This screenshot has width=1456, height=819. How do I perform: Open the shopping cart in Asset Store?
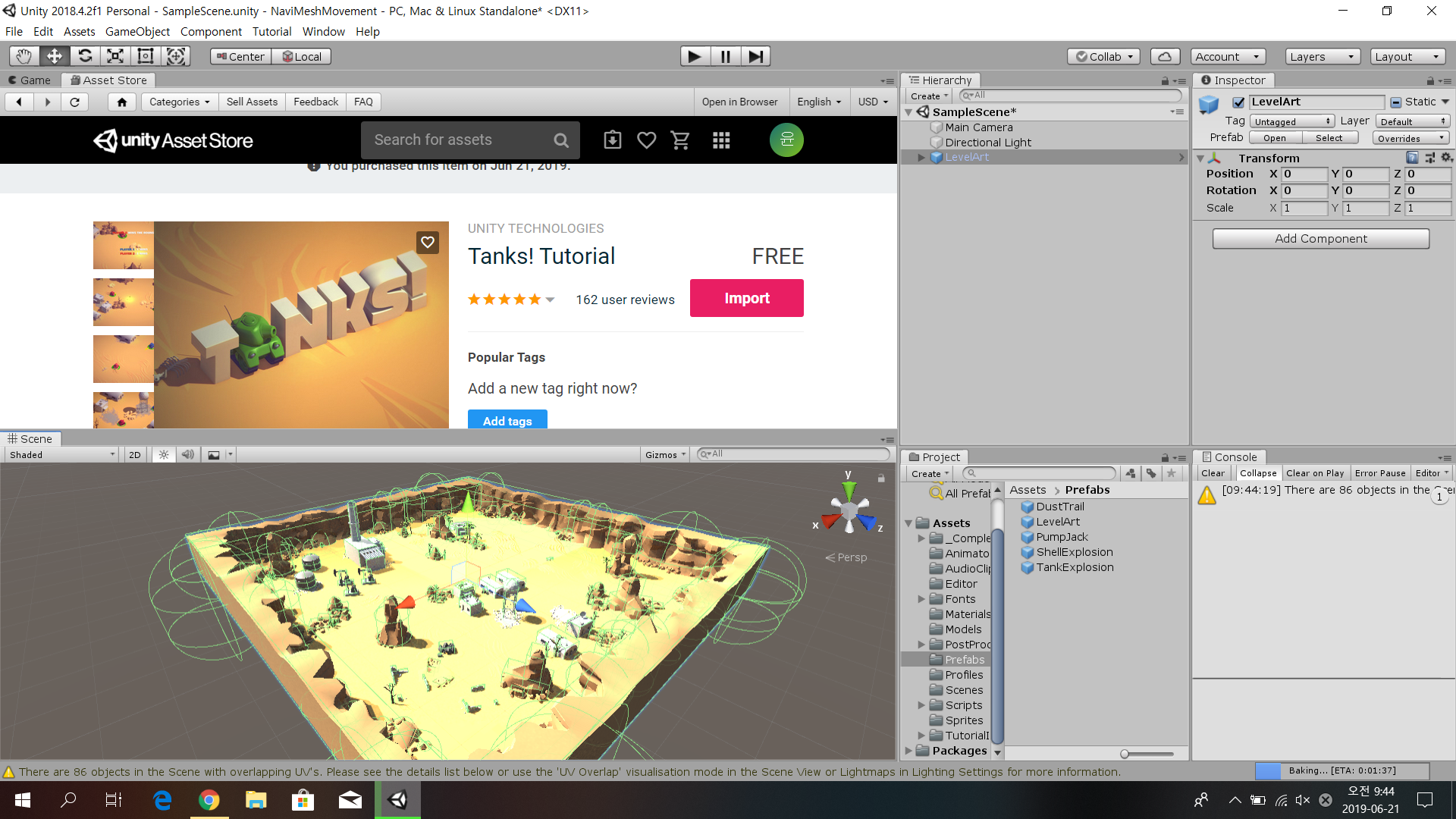point(680,140)
